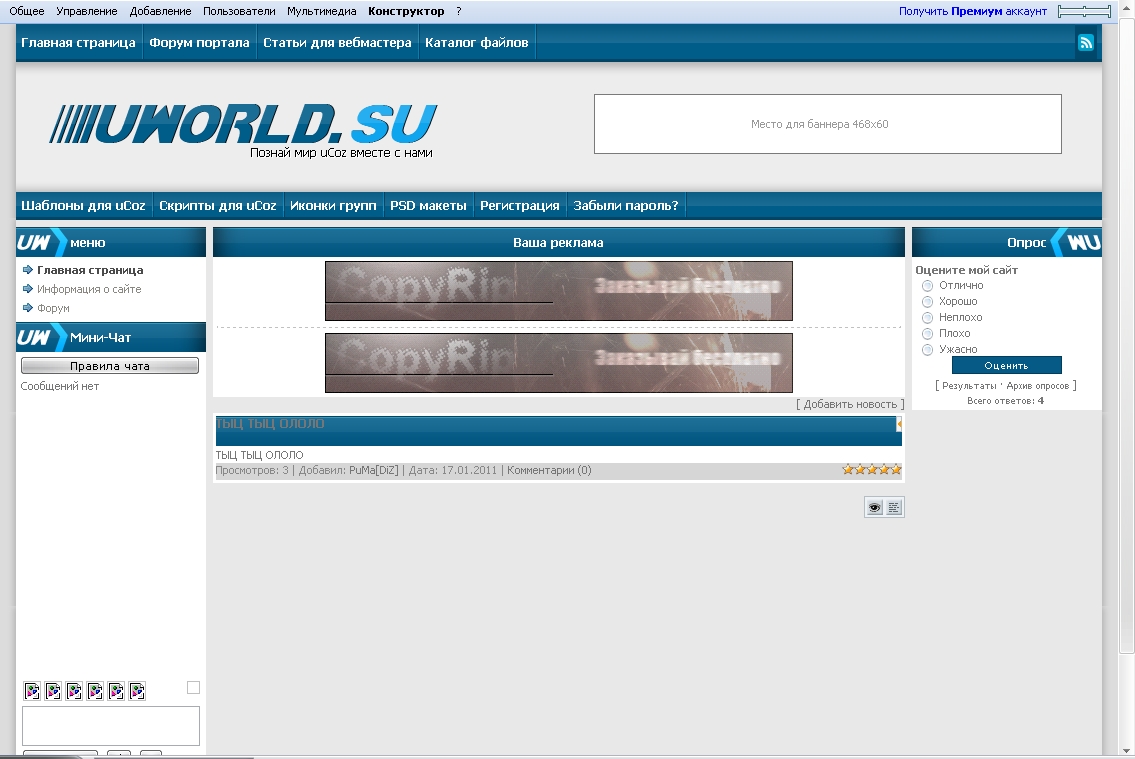Click the Место для баннера 468x60 placeholder

(827, 124)
